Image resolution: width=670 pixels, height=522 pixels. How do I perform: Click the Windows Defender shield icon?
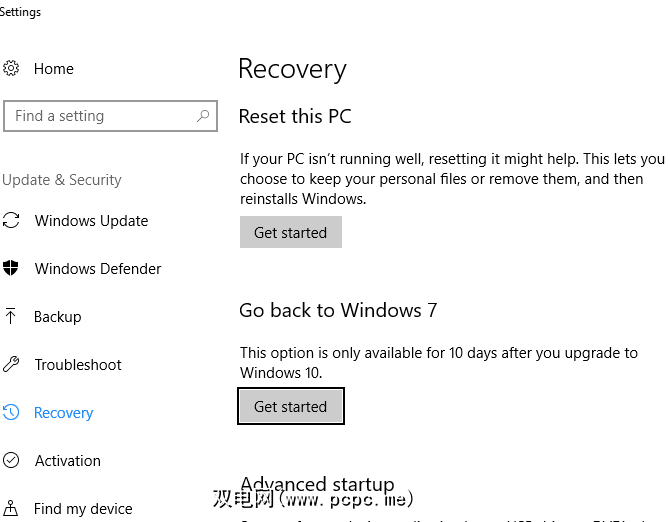11,268
